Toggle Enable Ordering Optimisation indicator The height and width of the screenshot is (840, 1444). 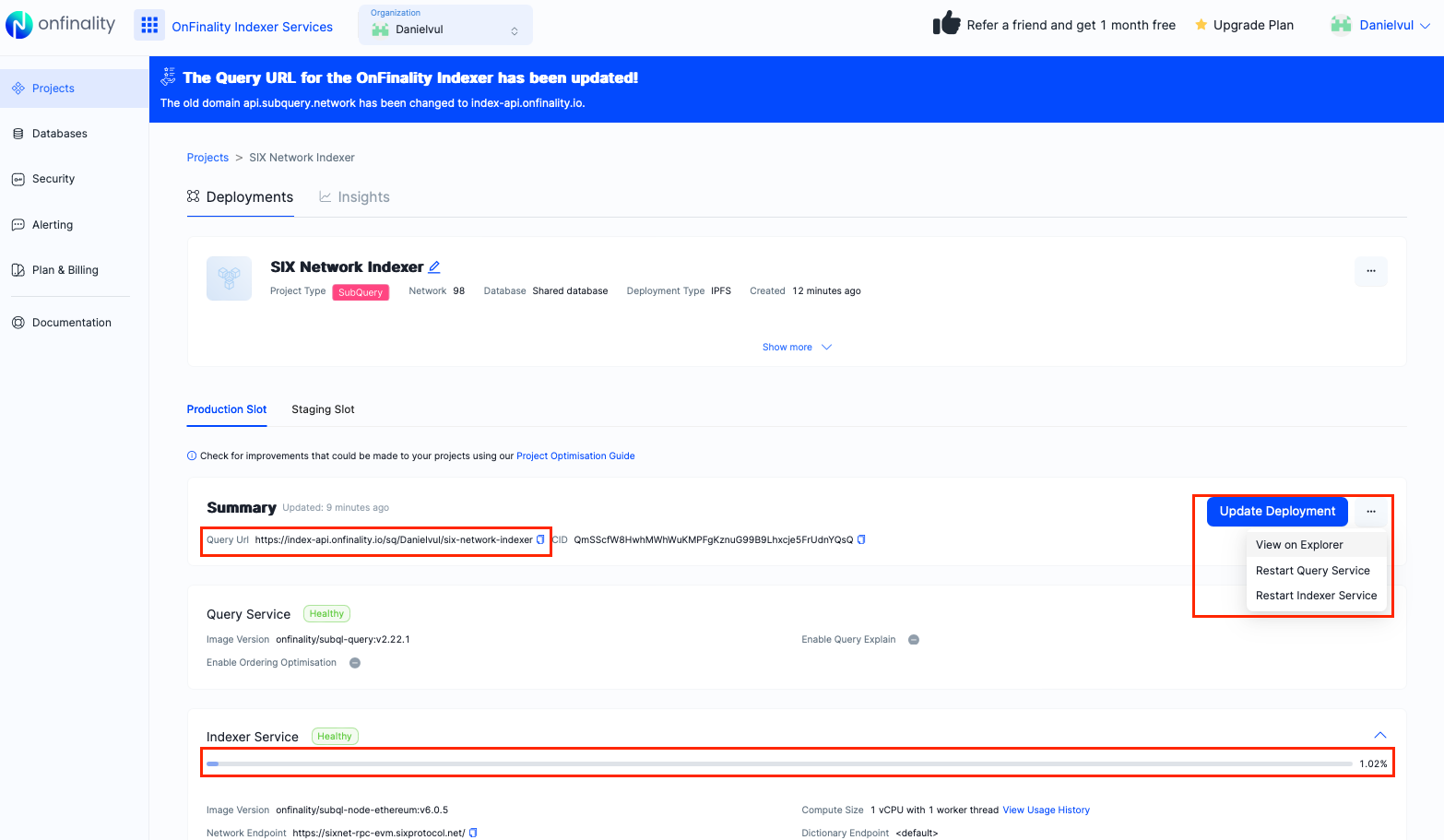click(355, 663)
